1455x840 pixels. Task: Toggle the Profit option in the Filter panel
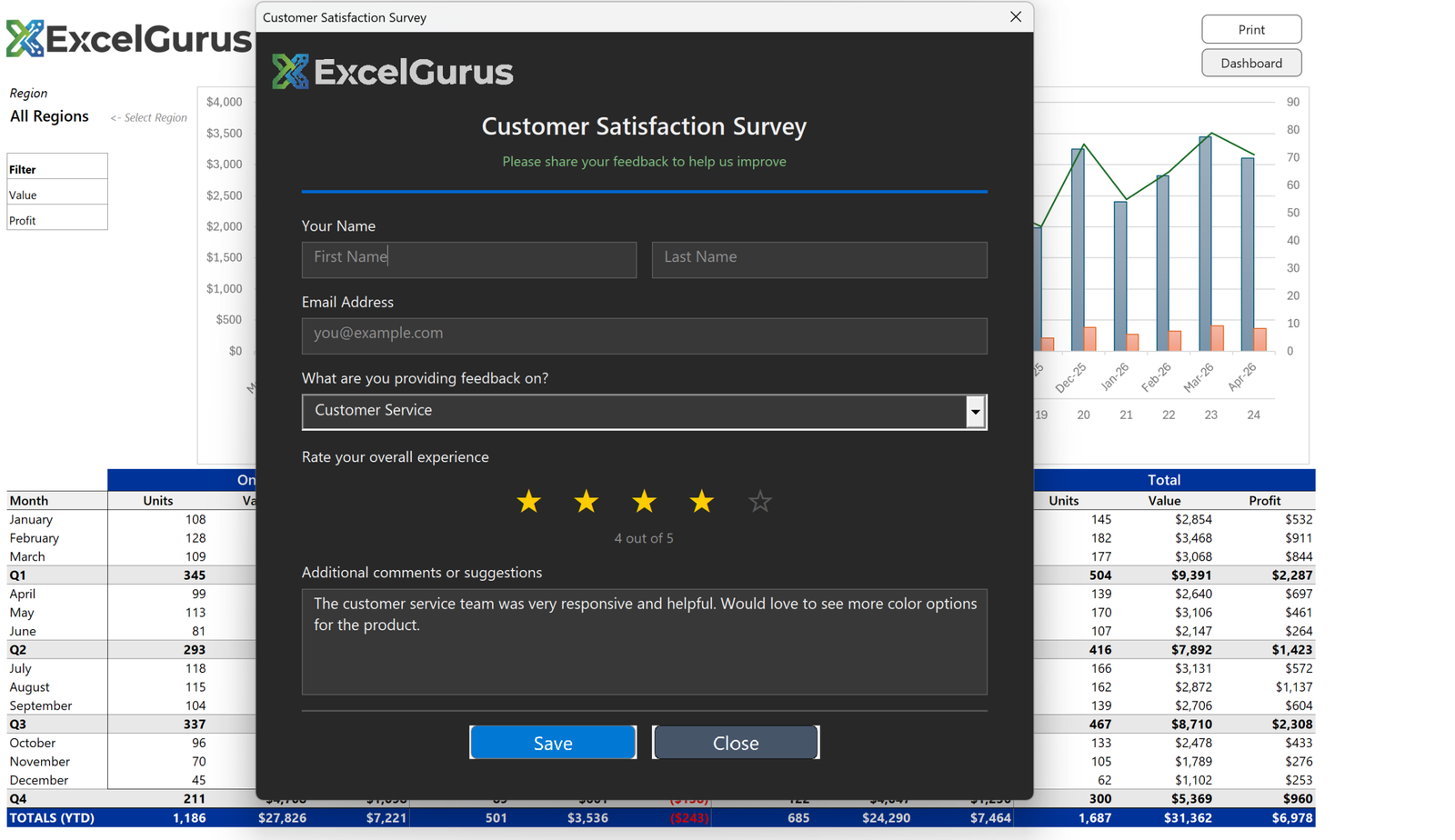click(56, 218)
